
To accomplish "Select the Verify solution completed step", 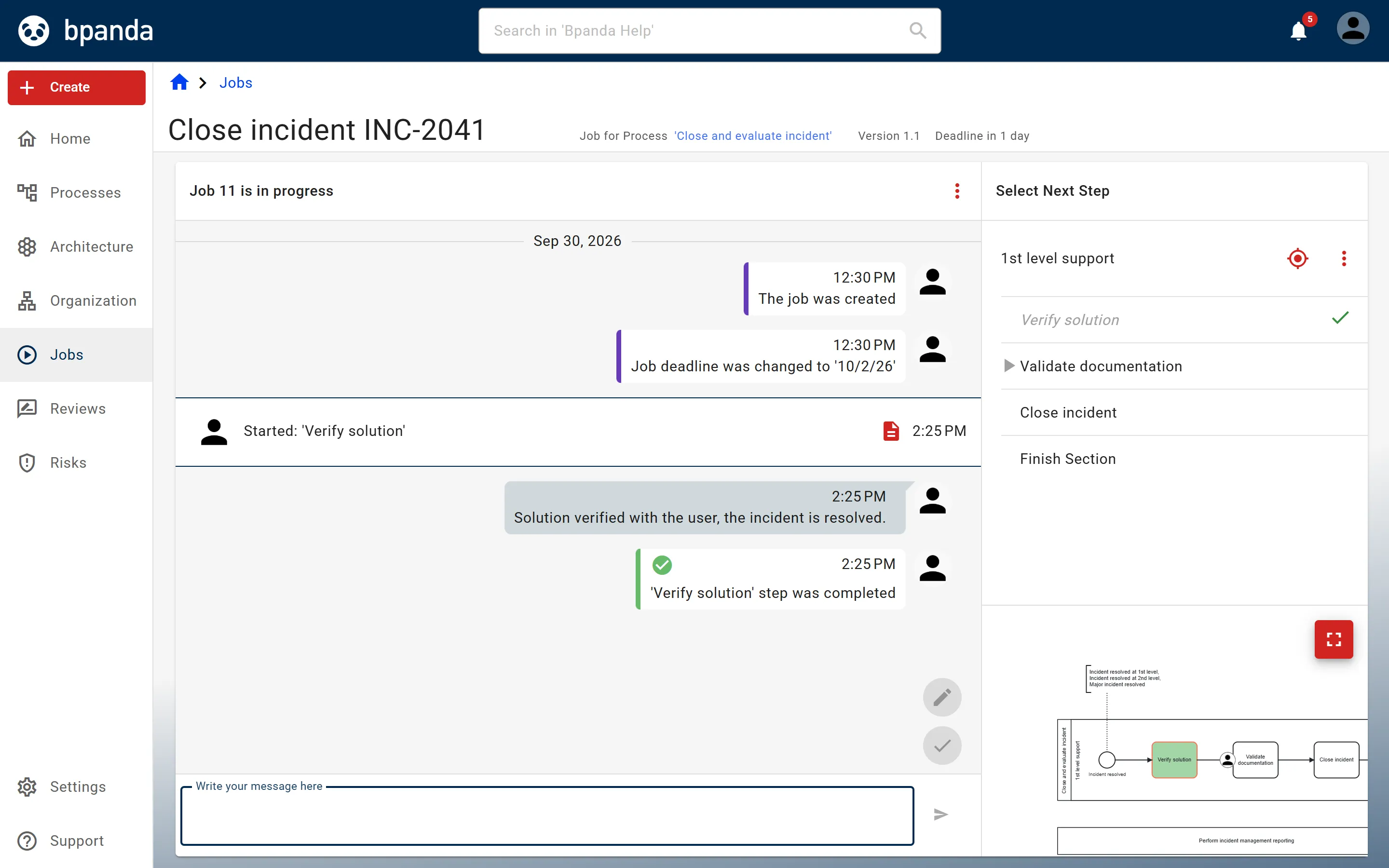I will click(x=1184, y=320).
